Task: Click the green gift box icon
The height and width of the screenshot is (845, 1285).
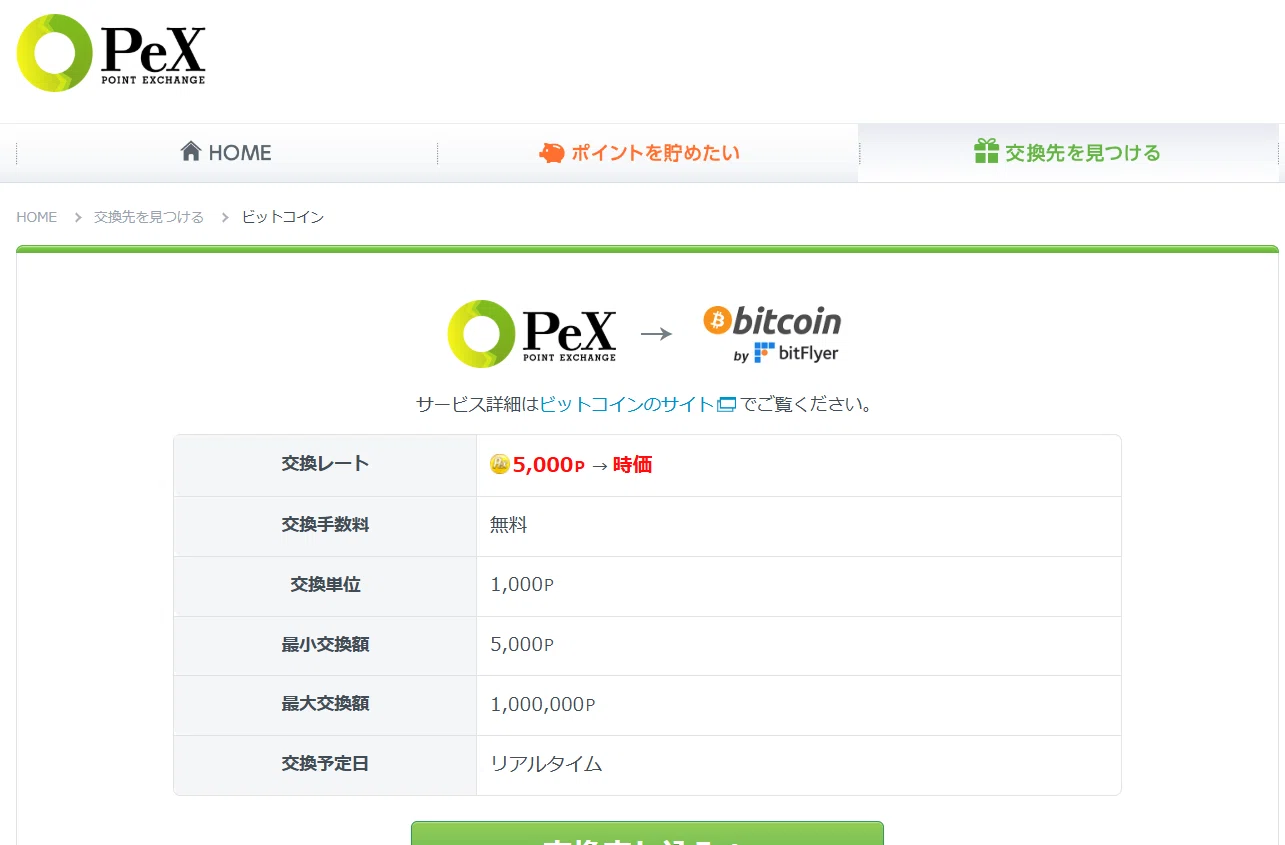Action: pyautogui.click(x=986, y=151)
